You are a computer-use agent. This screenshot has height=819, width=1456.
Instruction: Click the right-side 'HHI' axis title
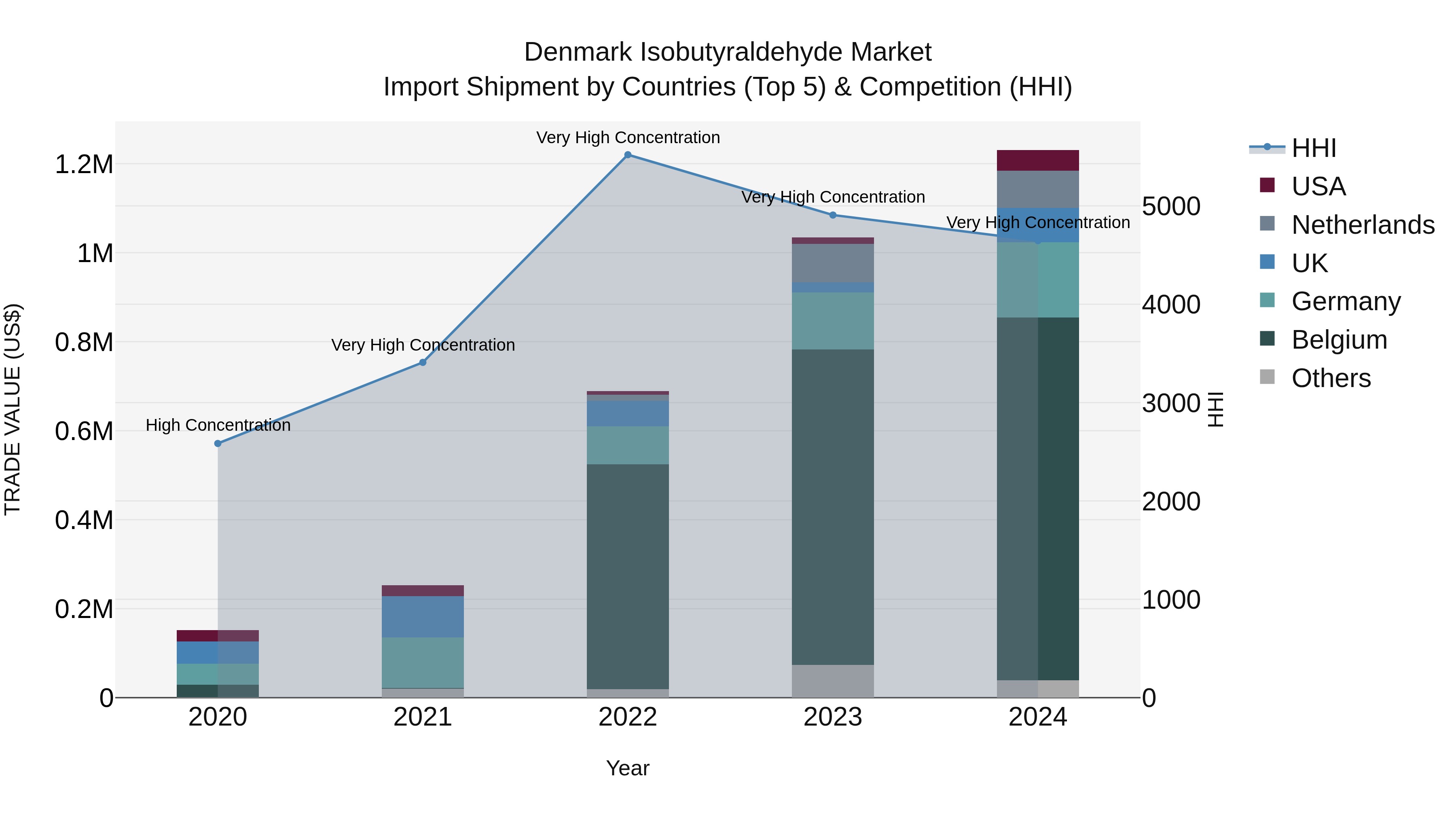pos(1215,409)
